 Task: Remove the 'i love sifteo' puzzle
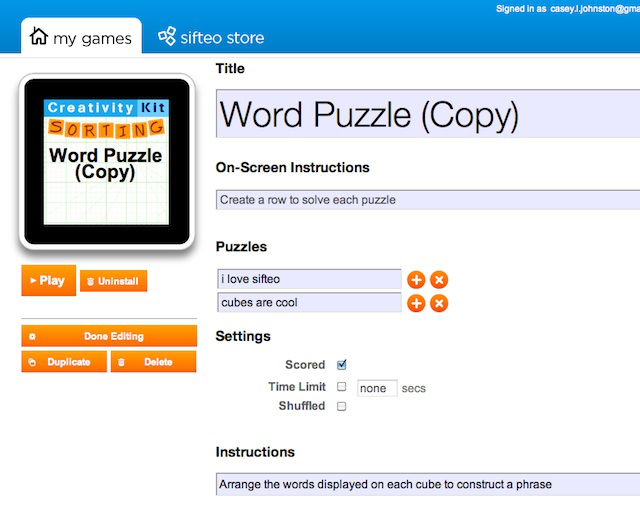[439, 280]
